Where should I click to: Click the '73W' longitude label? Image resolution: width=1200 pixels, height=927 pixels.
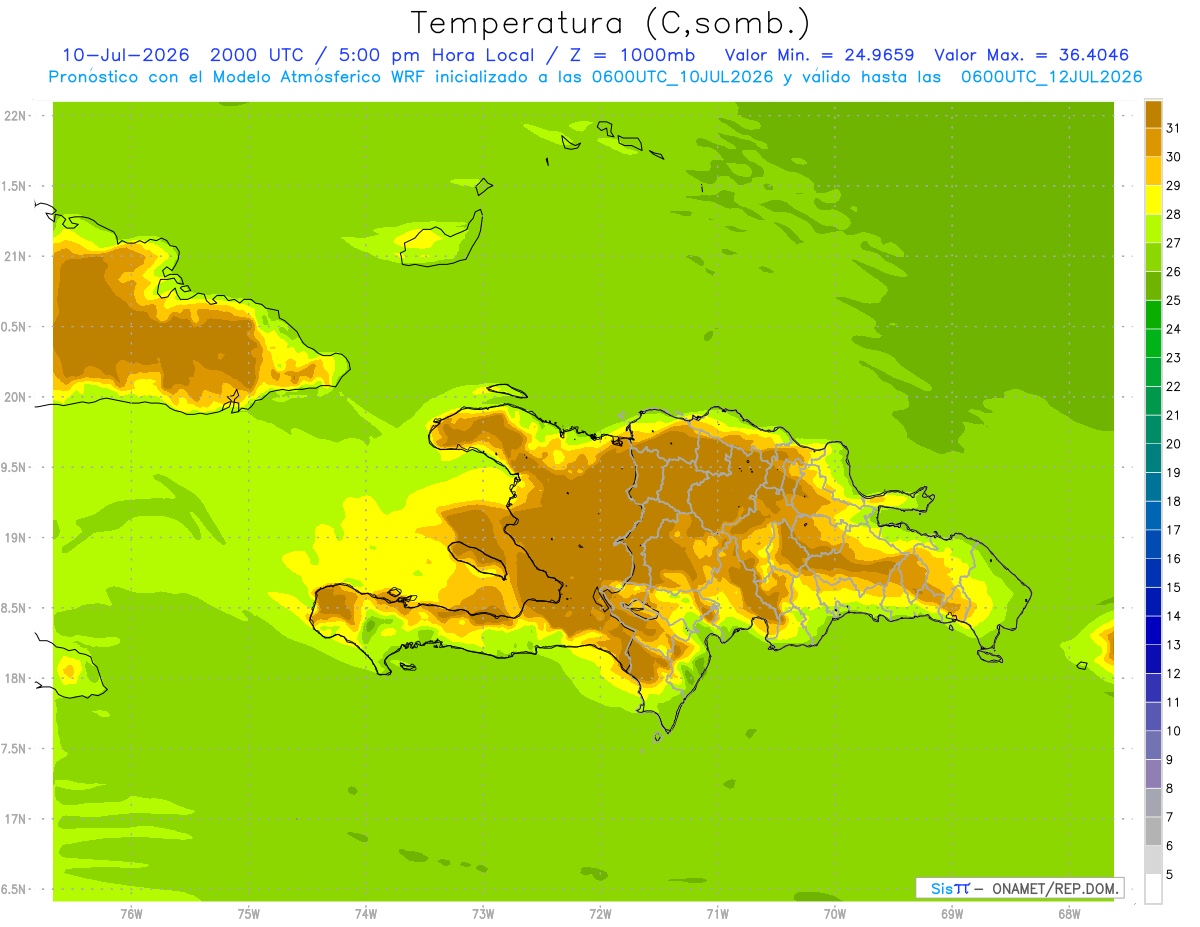coord(483,914)
